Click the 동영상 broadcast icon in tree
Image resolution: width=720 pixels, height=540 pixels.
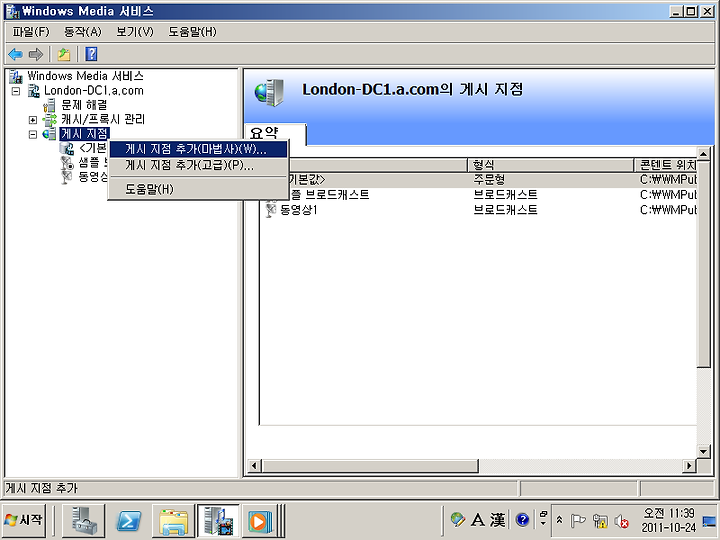(x=67, y=177)
